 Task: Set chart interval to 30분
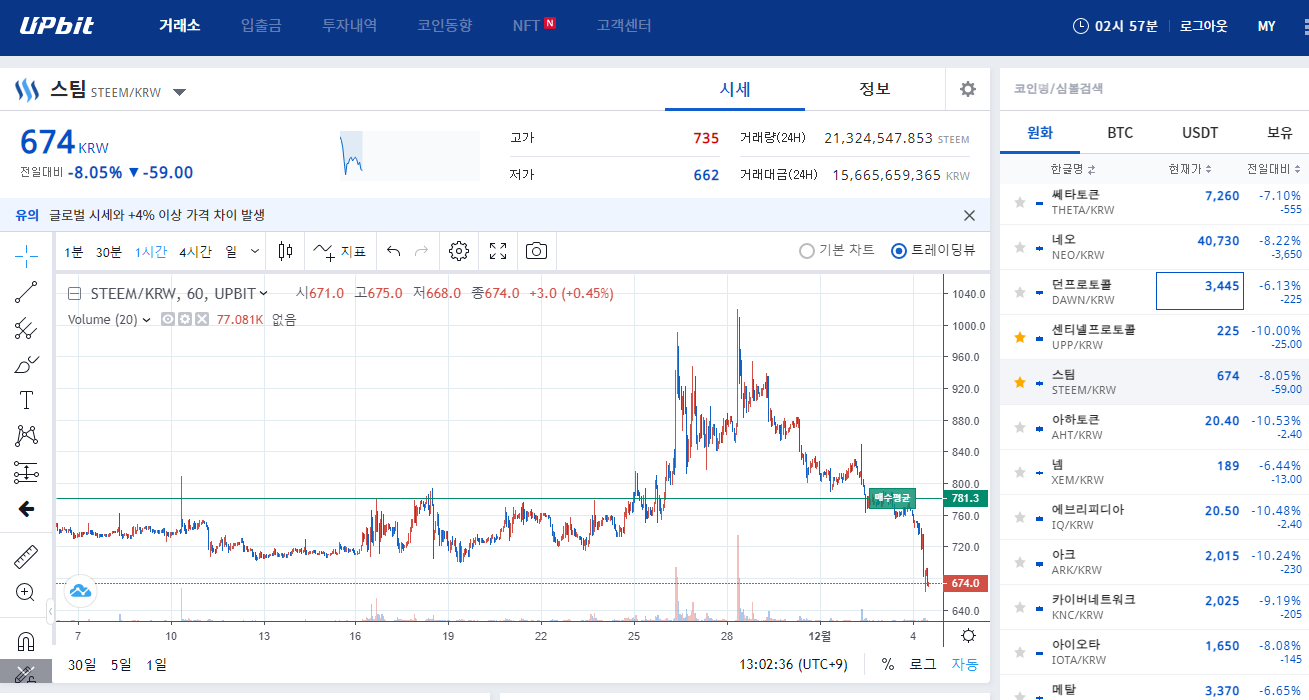tap(108, 251)
